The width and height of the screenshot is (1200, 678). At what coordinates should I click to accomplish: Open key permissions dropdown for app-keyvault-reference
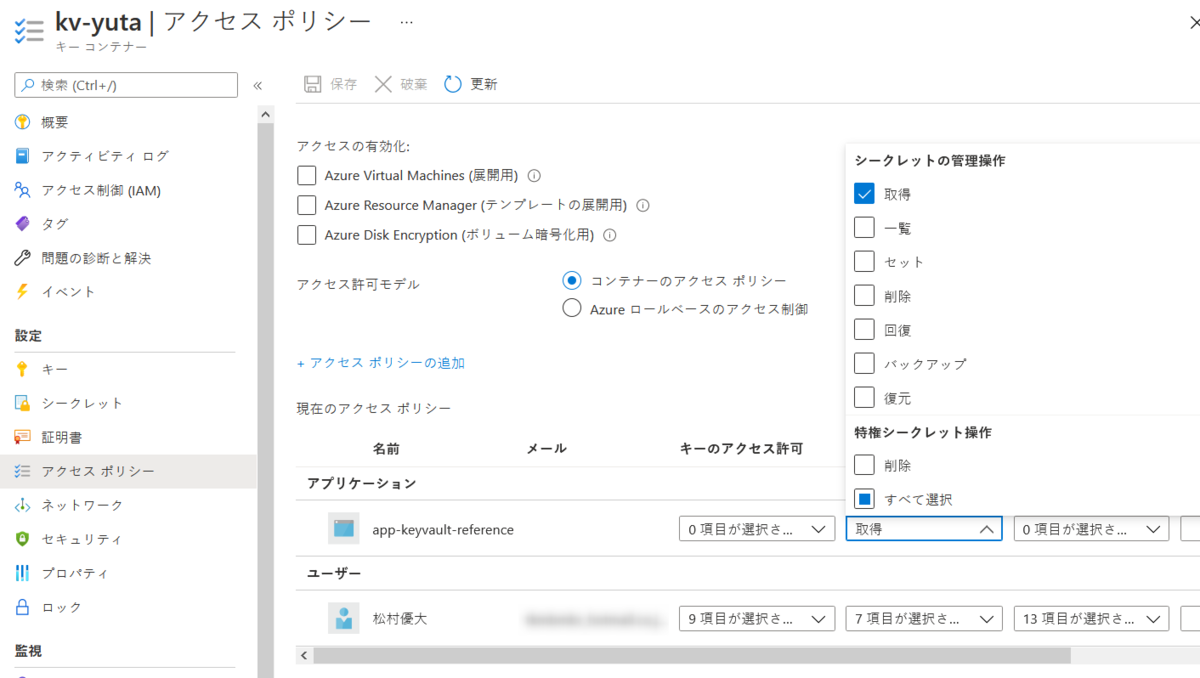[756, 529]
